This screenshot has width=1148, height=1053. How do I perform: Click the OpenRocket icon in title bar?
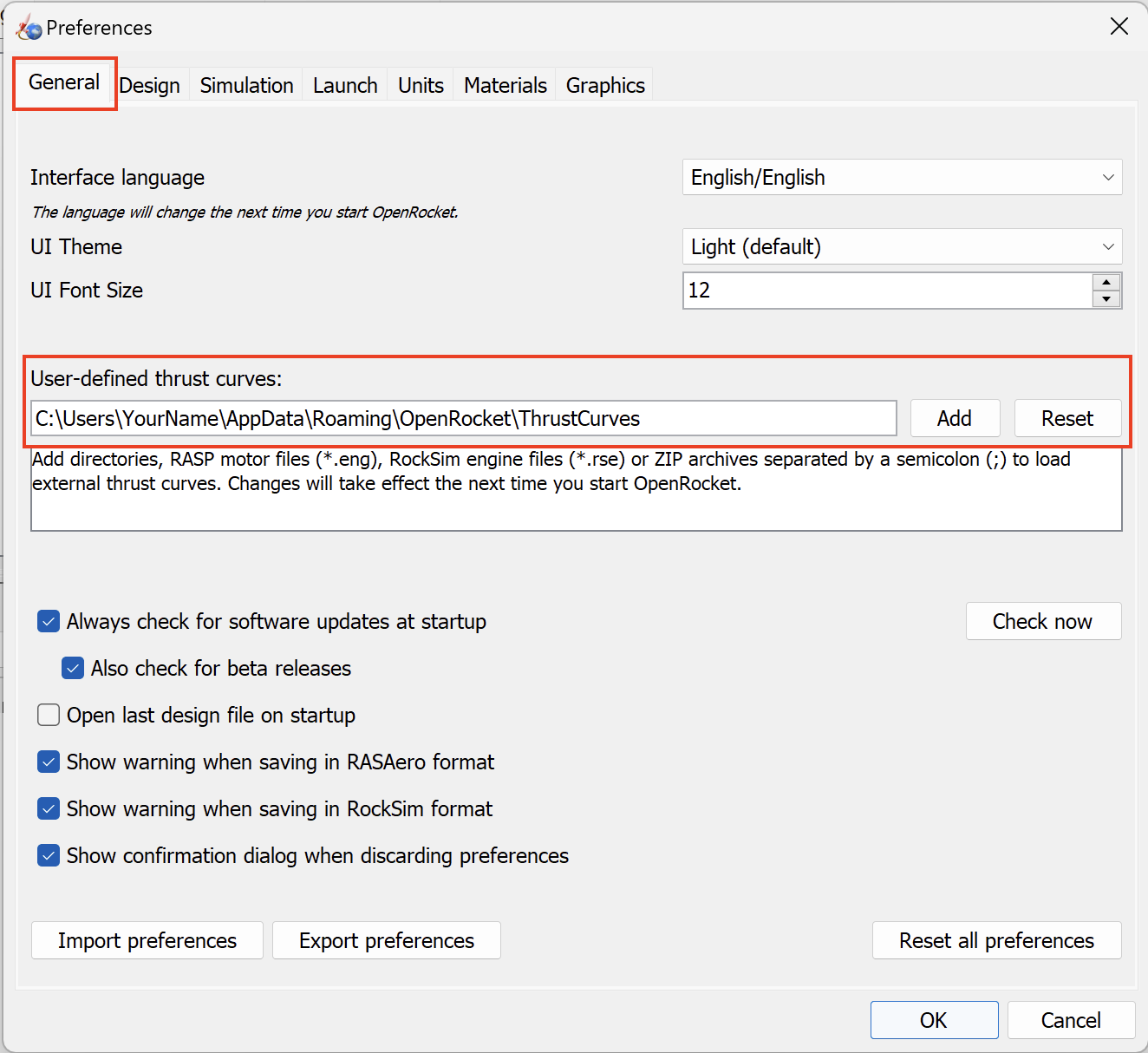click(x=29, y=28)
